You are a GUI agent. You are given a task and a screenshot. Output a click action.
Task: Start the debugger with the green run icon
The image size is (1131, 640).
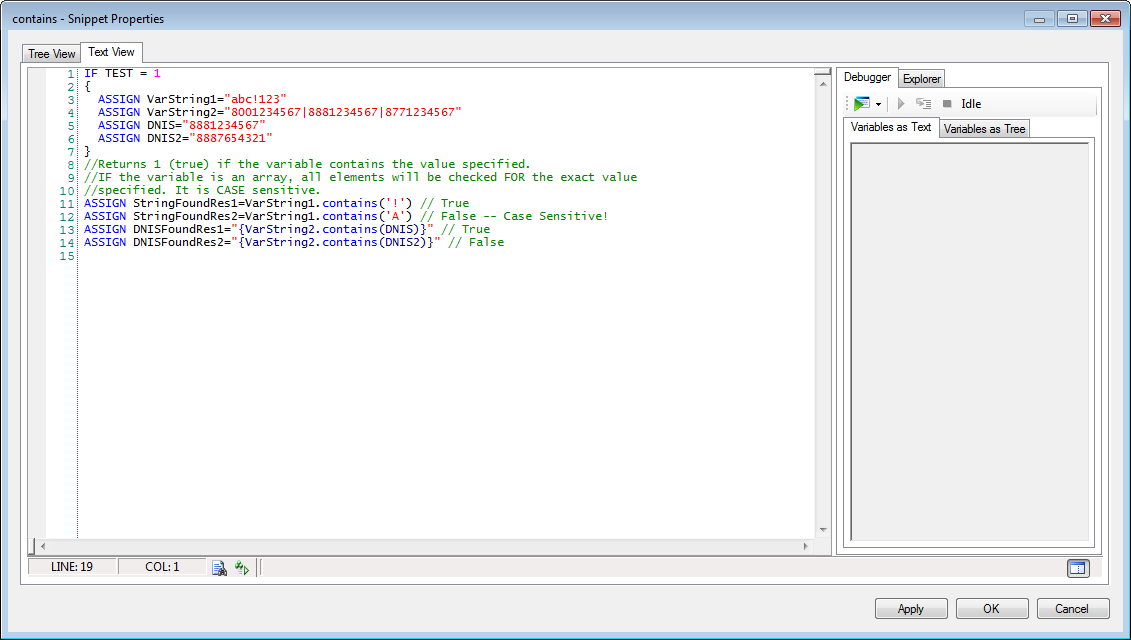[x=861, y=104]
